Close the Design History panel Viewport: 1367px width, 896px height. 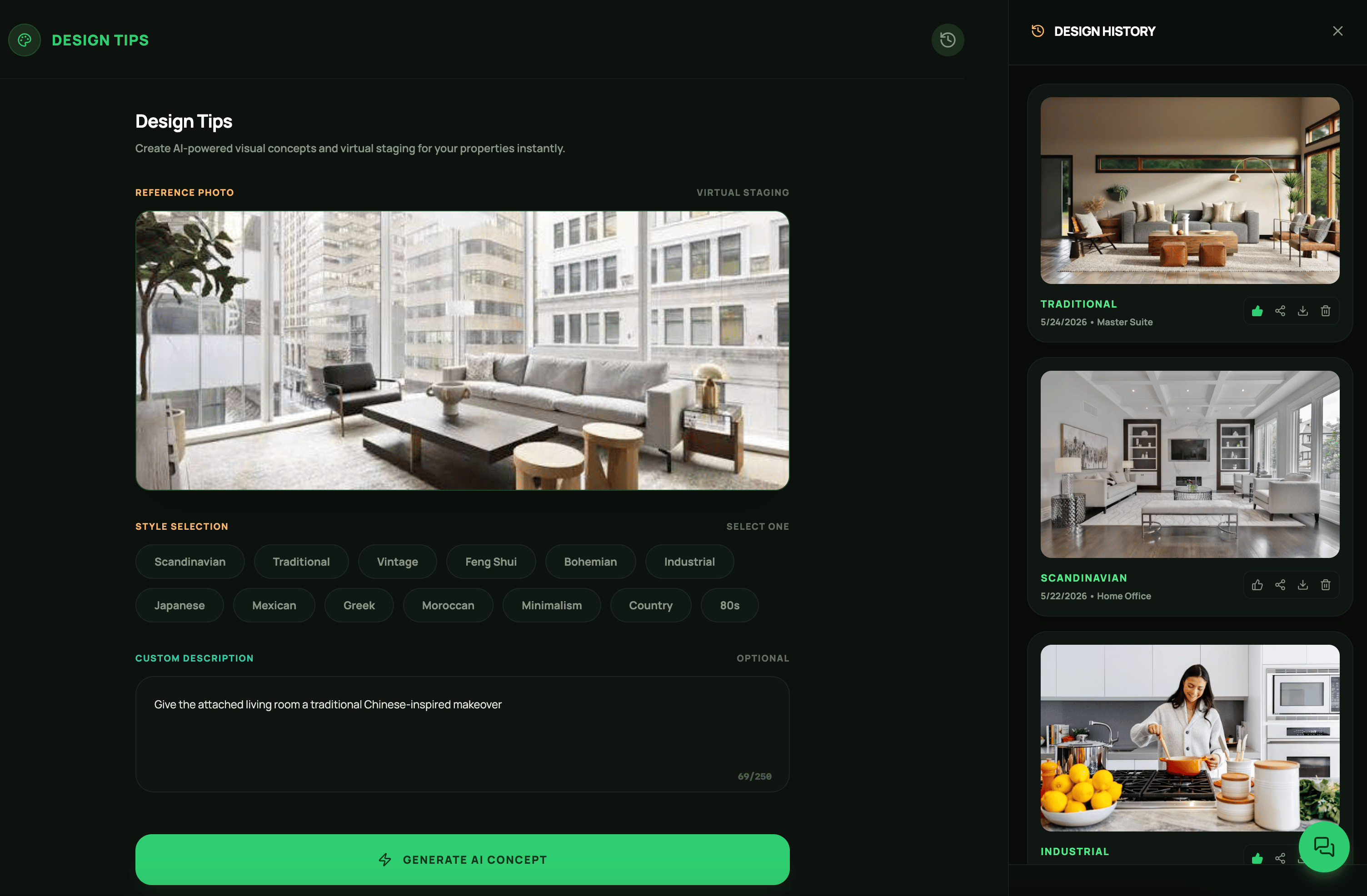1337,31
